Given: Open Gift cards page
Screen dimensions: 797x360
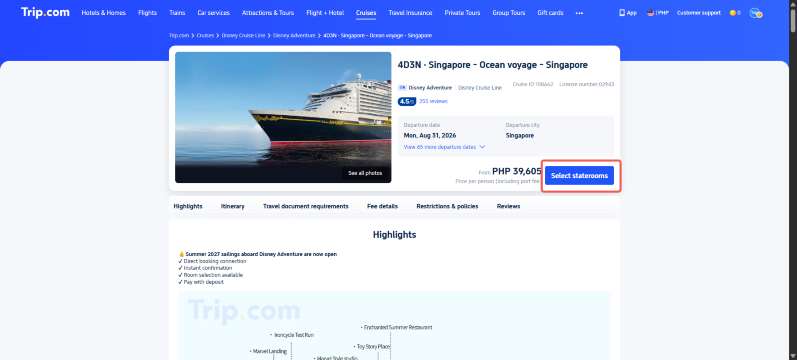Looking at the screenshot, I should (550, 13).
